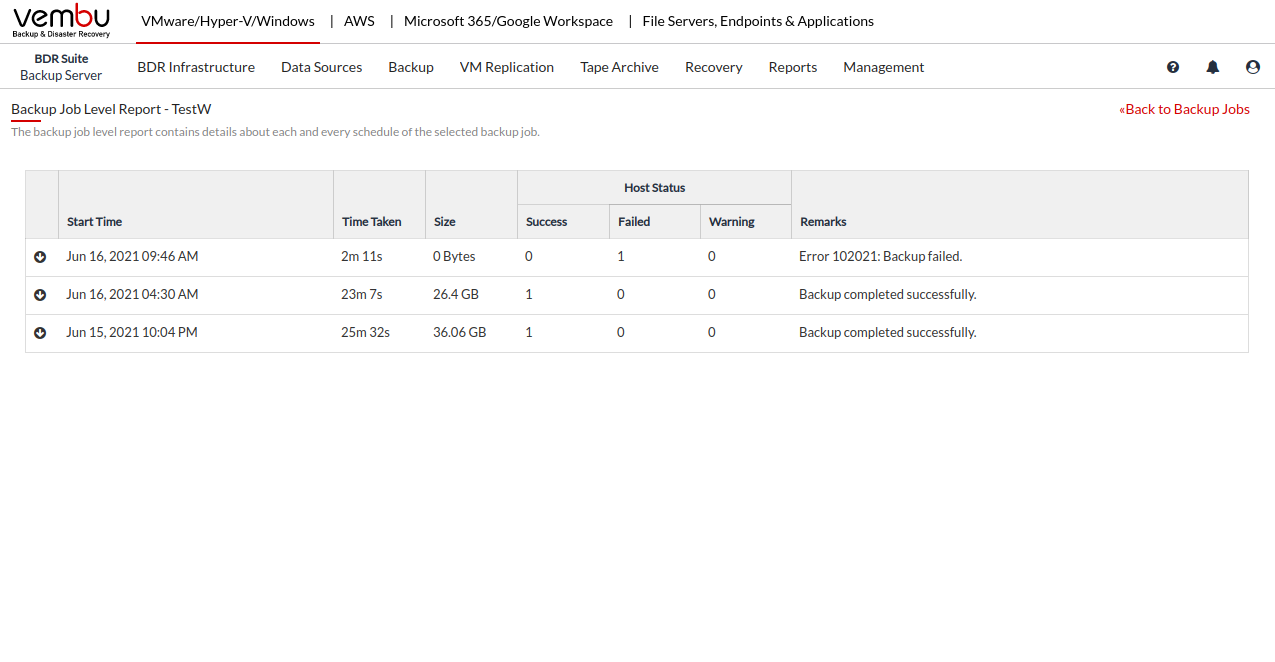The width and height of the screenshot is (1275, 662).
Task: Open the Management menu
Action: [883, 67]
